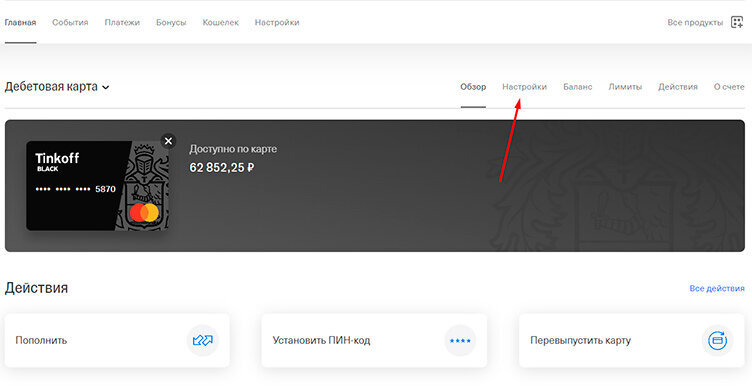Close the Tinkoff Black card preview
Screen dimensions: 752x392
click(x=168, y=141)
